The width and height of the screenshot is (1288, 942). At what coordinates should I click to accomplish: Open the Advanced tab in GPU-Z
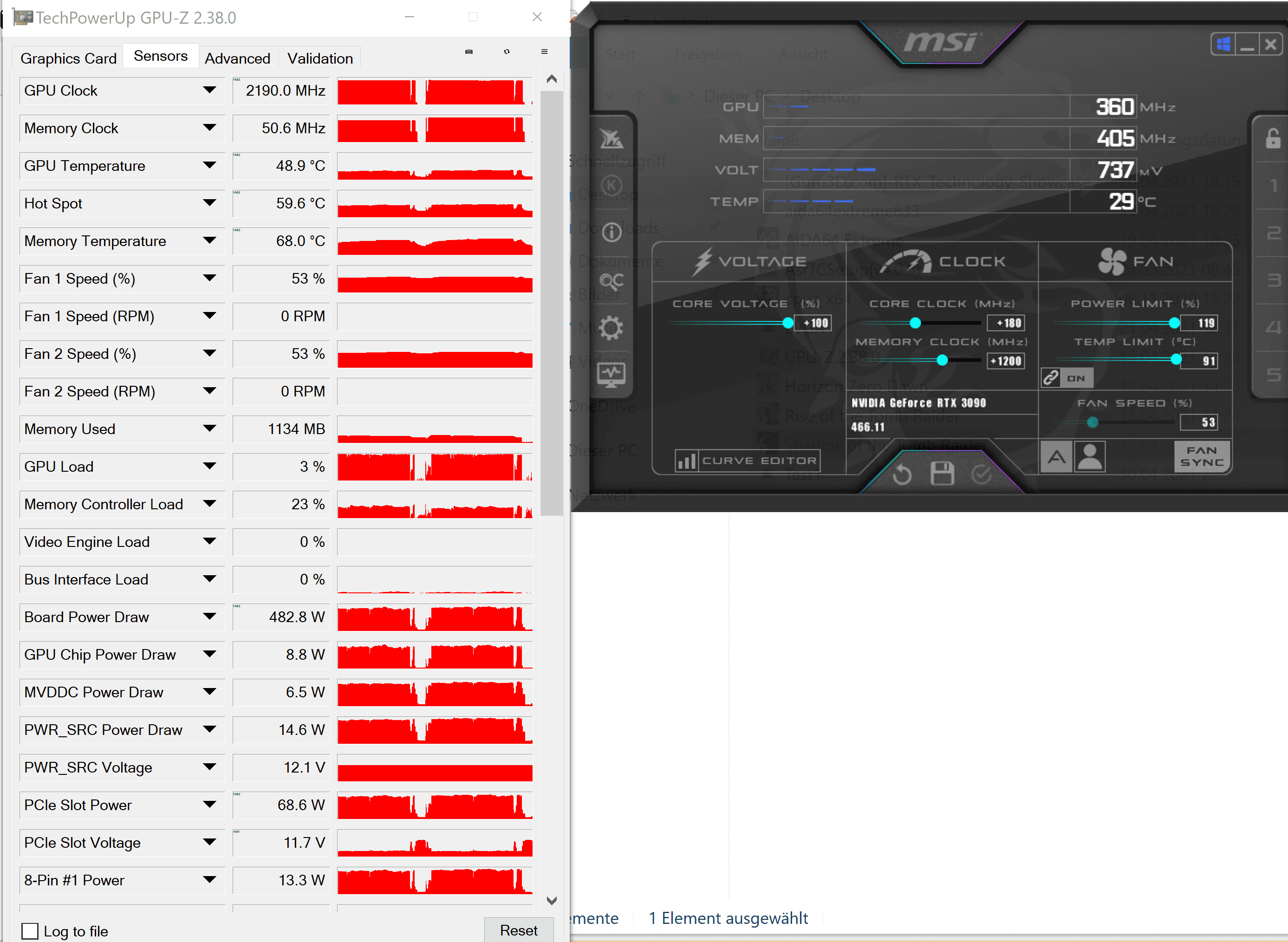click(237, 58)
